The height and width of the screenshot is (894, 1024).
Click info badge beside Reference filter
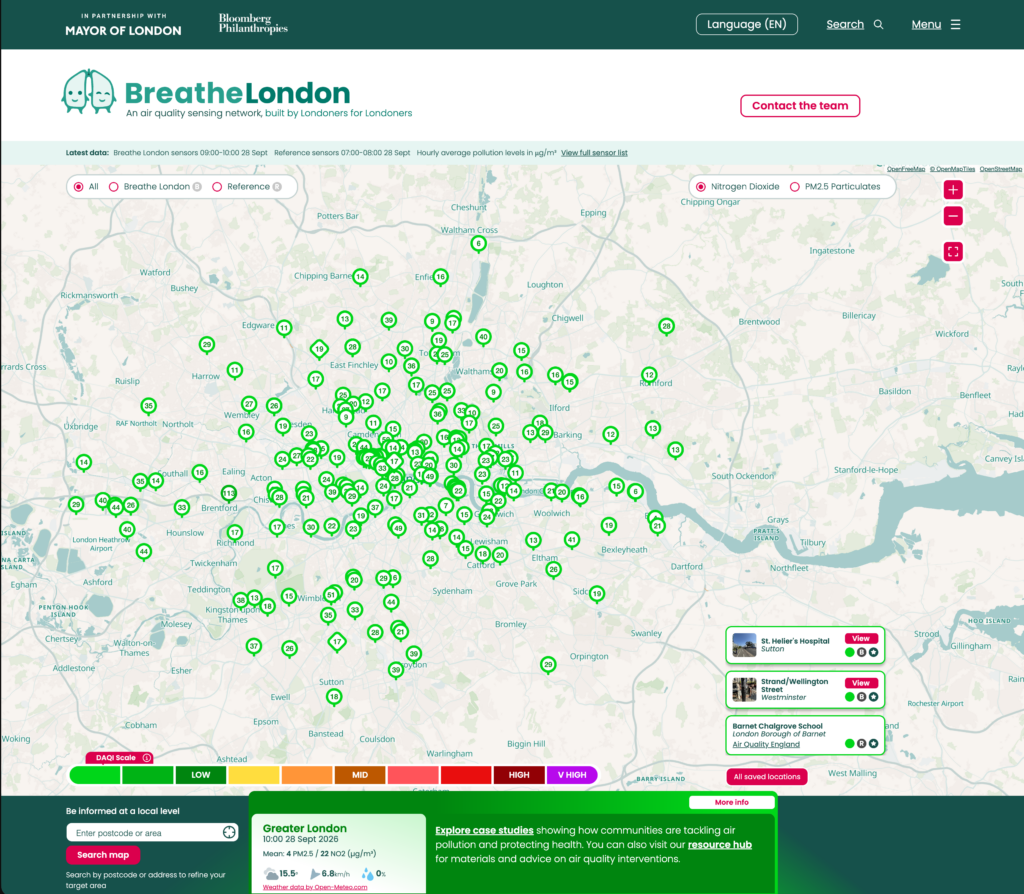coord(277,187)
